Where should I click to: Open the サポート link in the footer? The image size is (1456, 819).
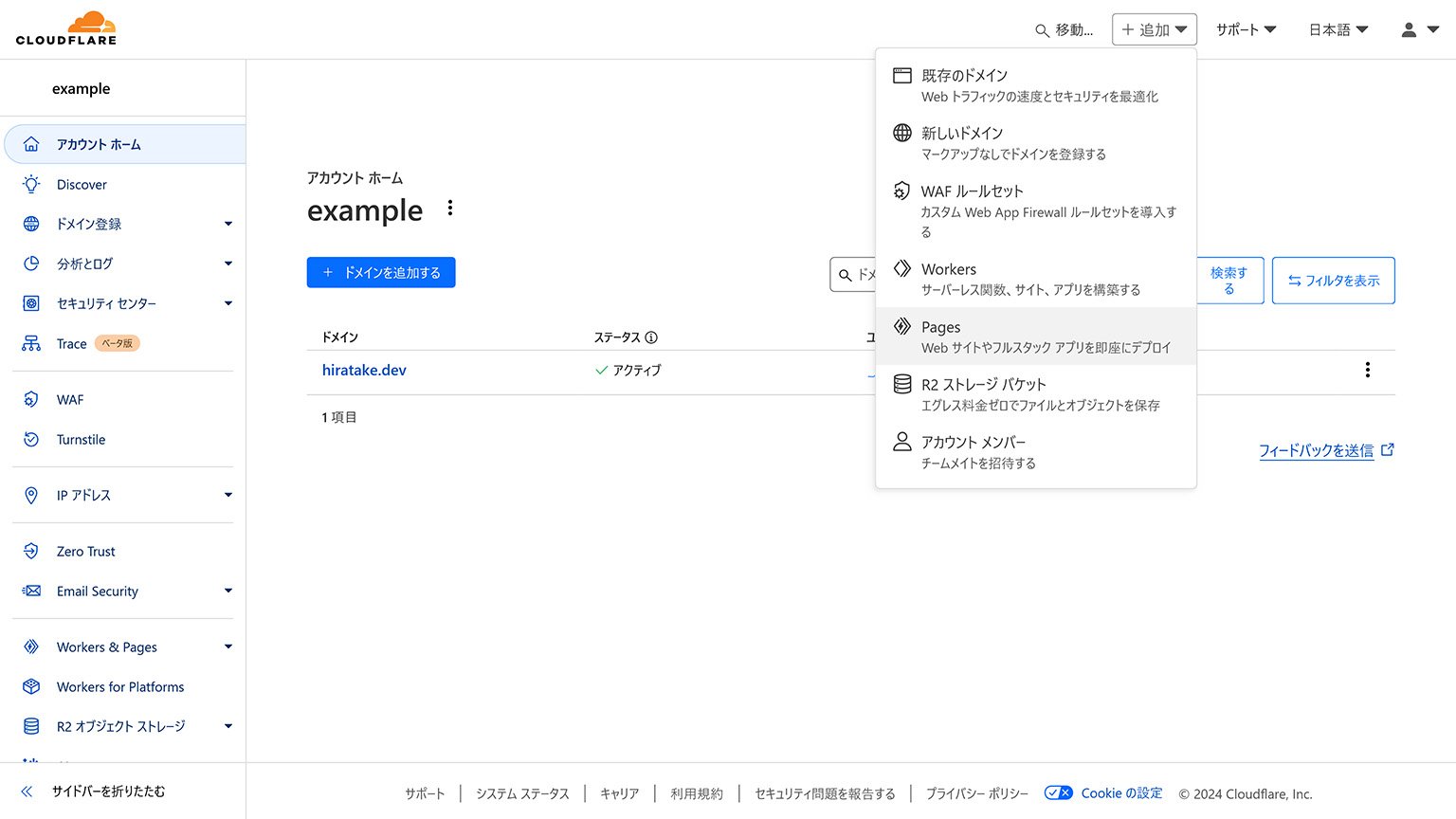425,793
